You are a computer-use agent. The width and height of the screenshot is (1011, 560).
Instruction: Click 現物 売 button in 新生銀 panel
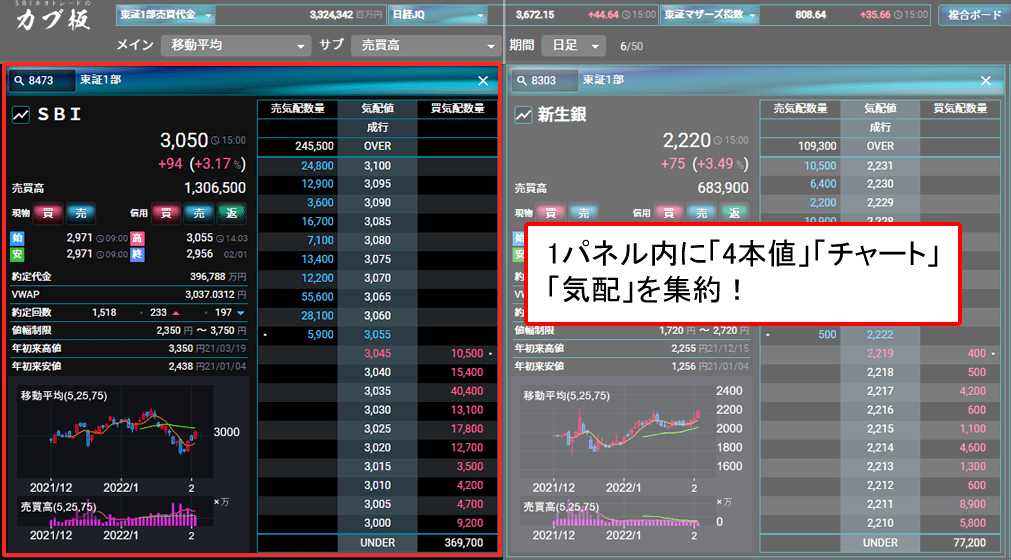(584, 213)
